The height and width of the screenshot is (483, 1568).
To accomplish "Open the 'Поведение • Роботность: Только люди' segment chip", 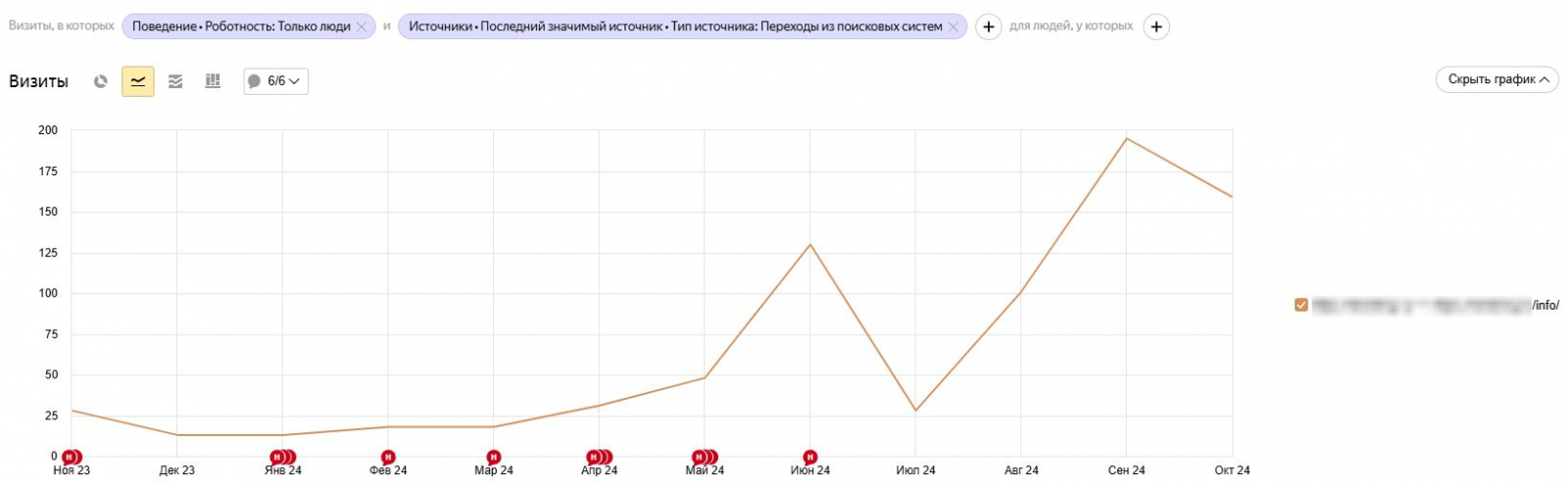I will click(241, 26).
